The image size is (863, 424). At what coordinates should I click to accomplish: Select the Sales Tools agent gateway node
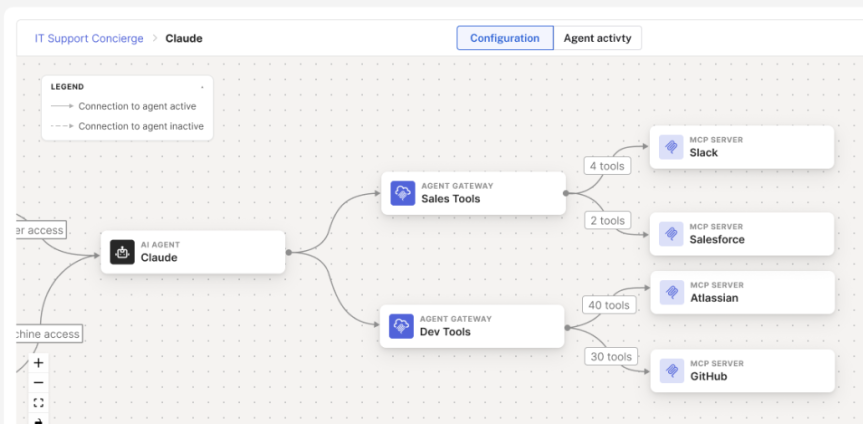click(473, 193)
